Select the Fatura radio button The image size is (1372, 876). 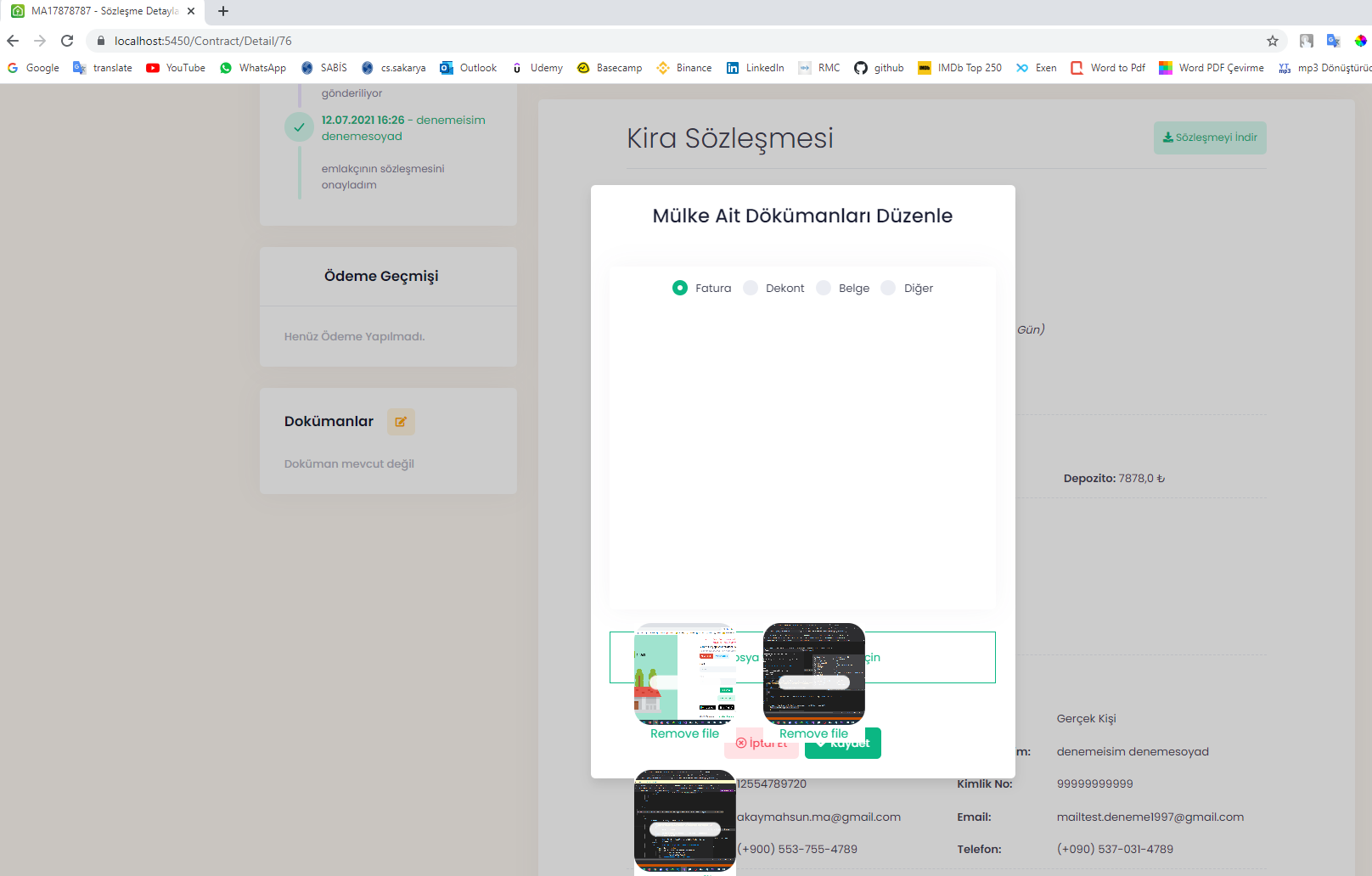pos(680,288)
